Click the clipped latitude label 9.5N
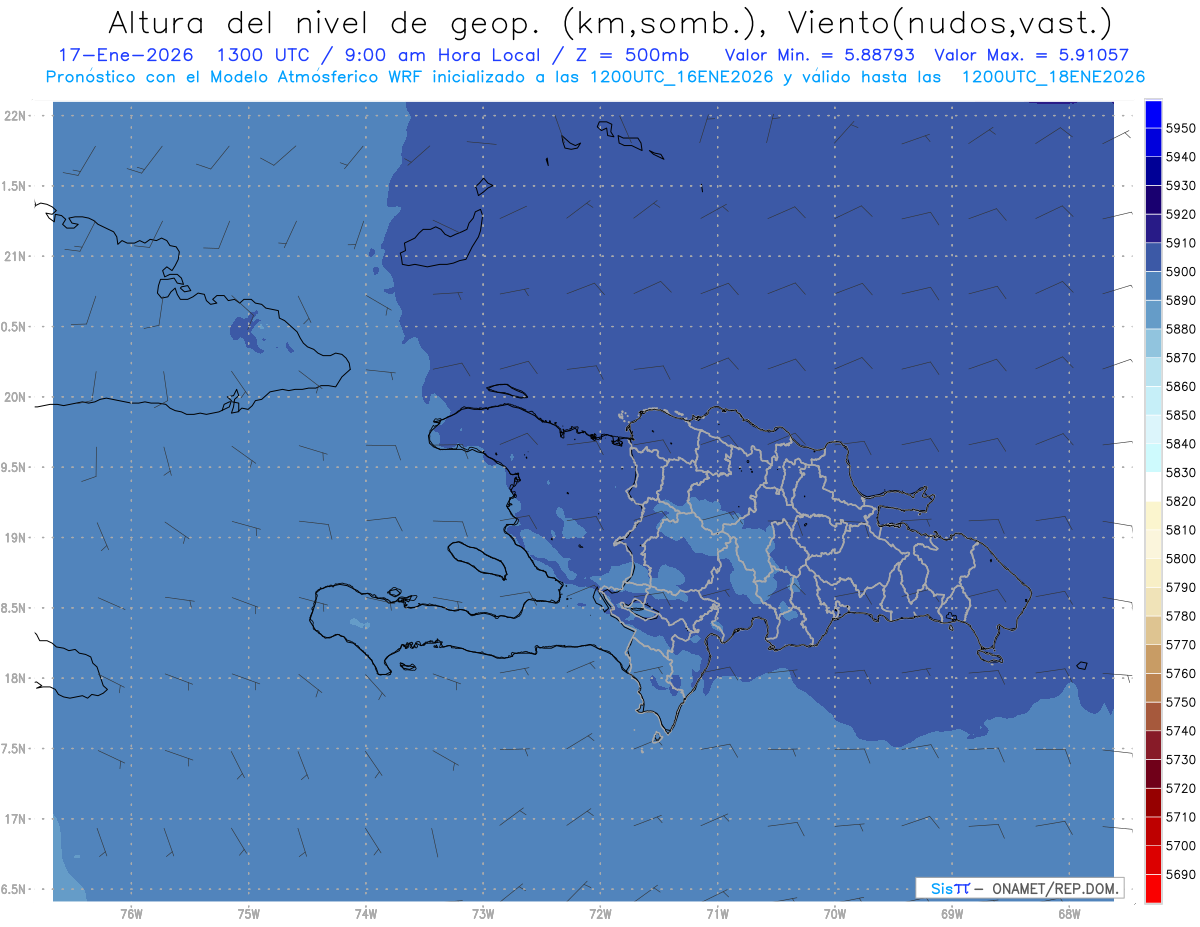 [x=15, y=468]
